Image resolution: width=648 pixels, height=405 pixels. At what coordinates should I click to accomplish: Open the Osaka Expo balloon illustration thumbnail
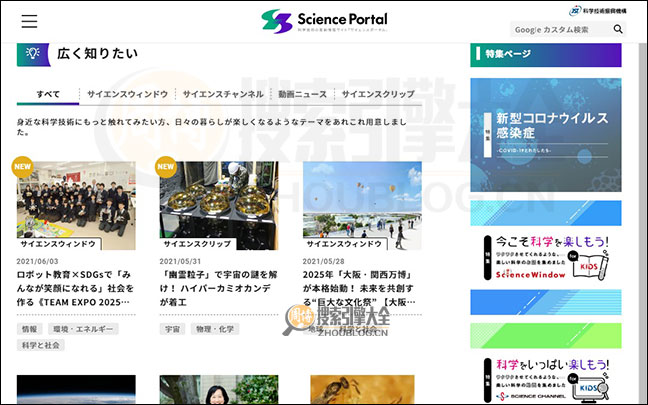(x=362, y=205)
